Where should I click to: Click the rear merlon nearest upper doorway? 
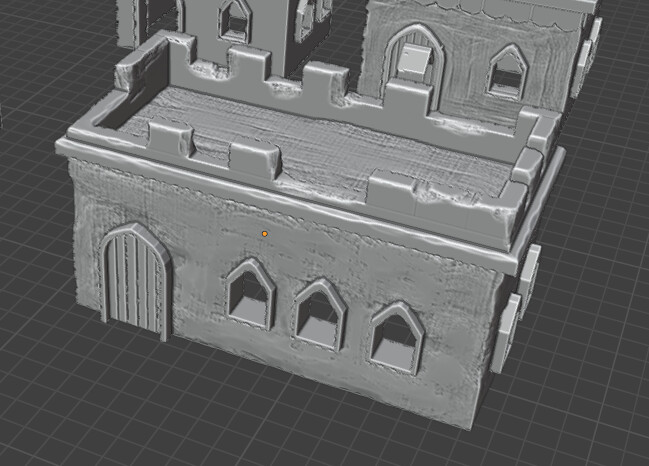(405, 102)
